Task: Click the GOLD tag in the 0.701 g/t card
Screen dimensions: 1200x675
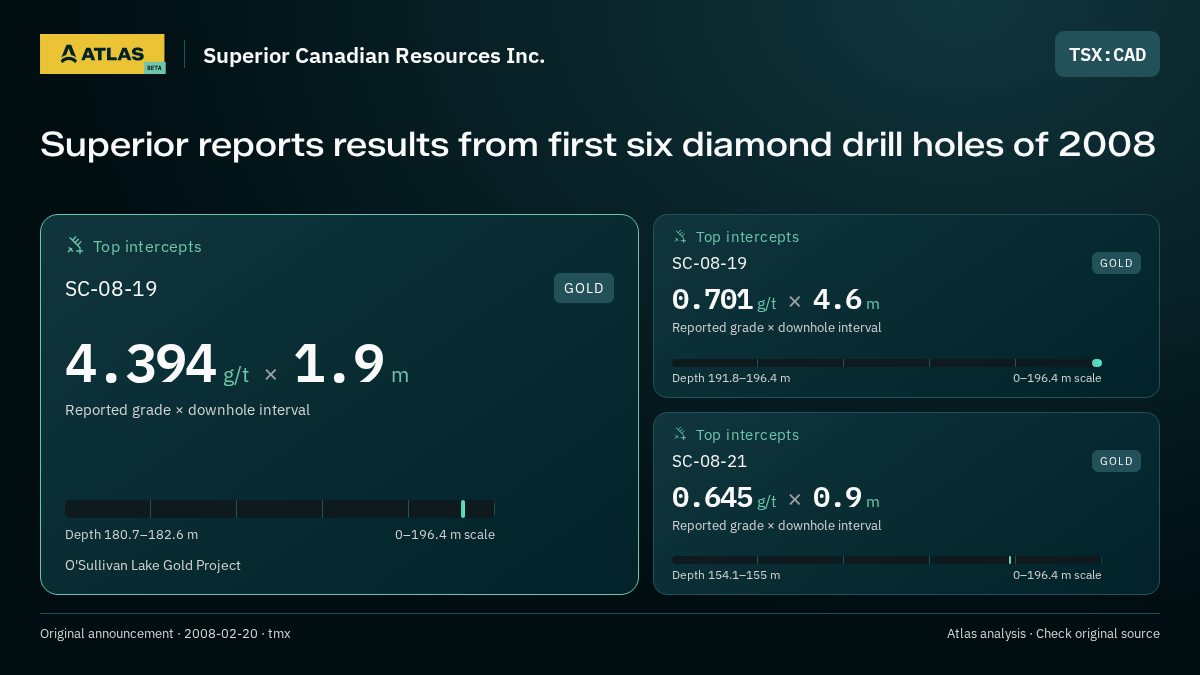Action: coord(1116,263)
